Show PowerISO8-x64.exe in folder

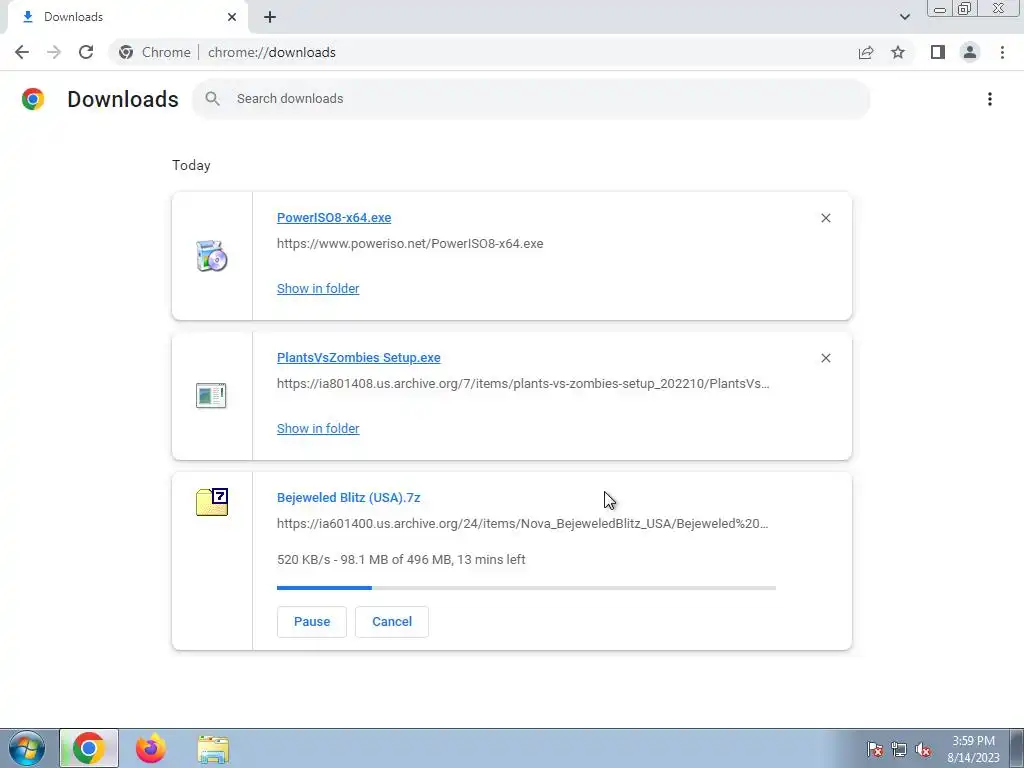[x=318, y=289]
